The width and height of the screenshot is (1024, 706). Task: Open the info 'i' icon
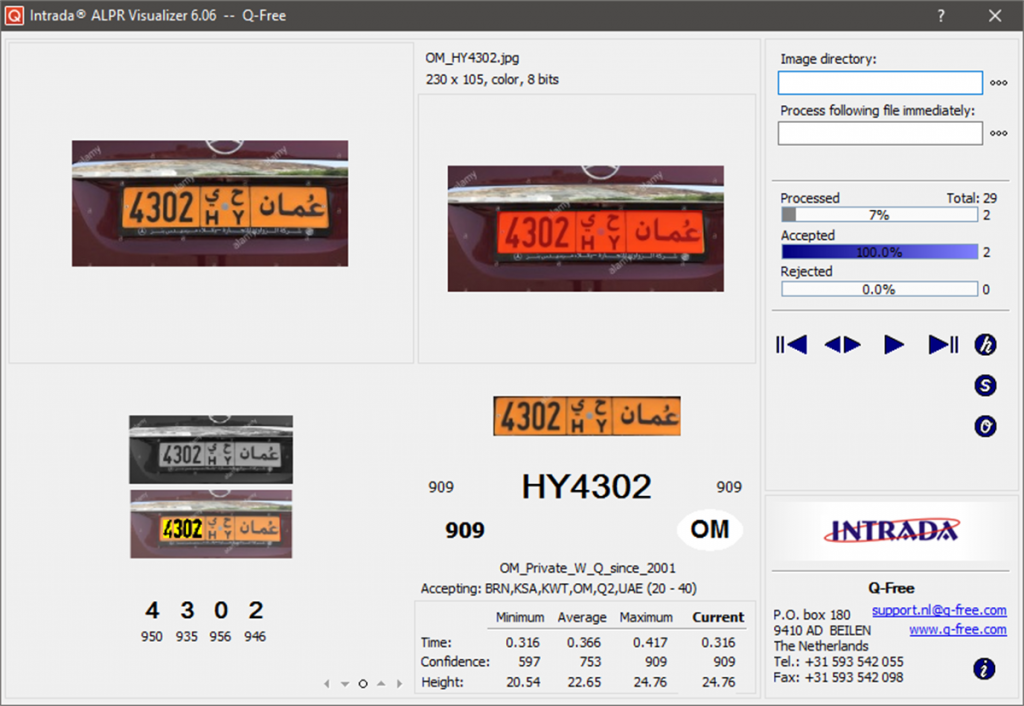click(986, 668)
